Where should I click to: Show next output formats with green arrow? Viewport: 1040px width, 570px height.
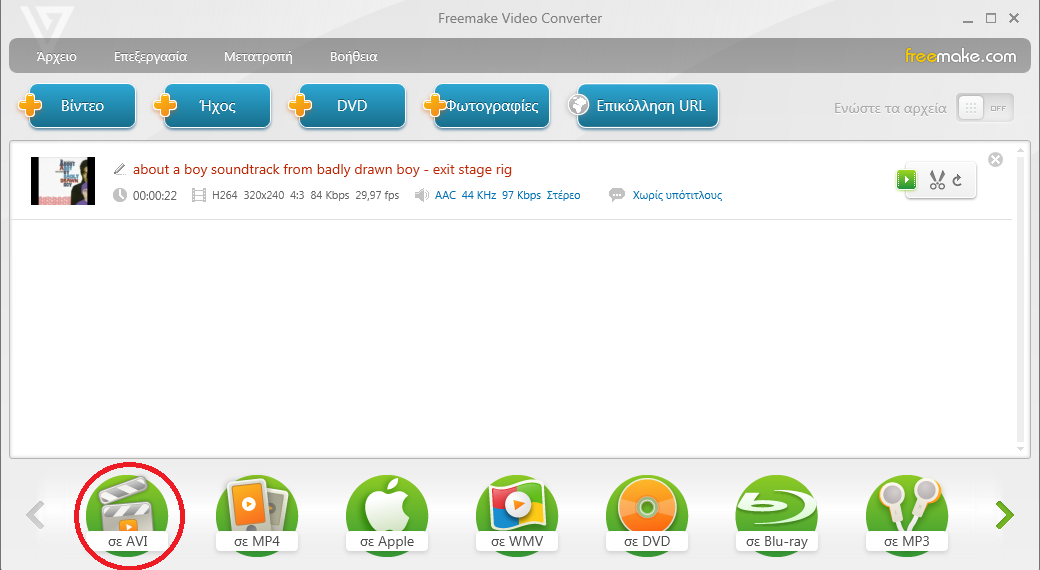point(1005,515)
